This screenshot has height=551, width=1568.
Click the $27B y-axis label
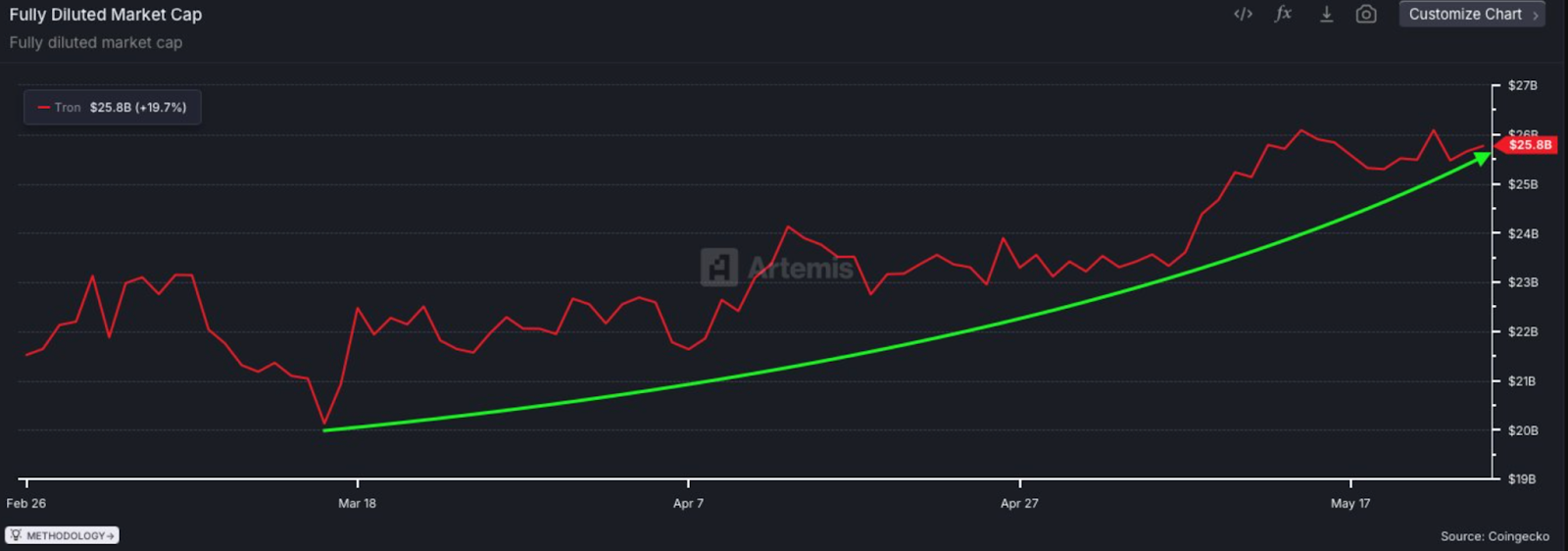1523,85
